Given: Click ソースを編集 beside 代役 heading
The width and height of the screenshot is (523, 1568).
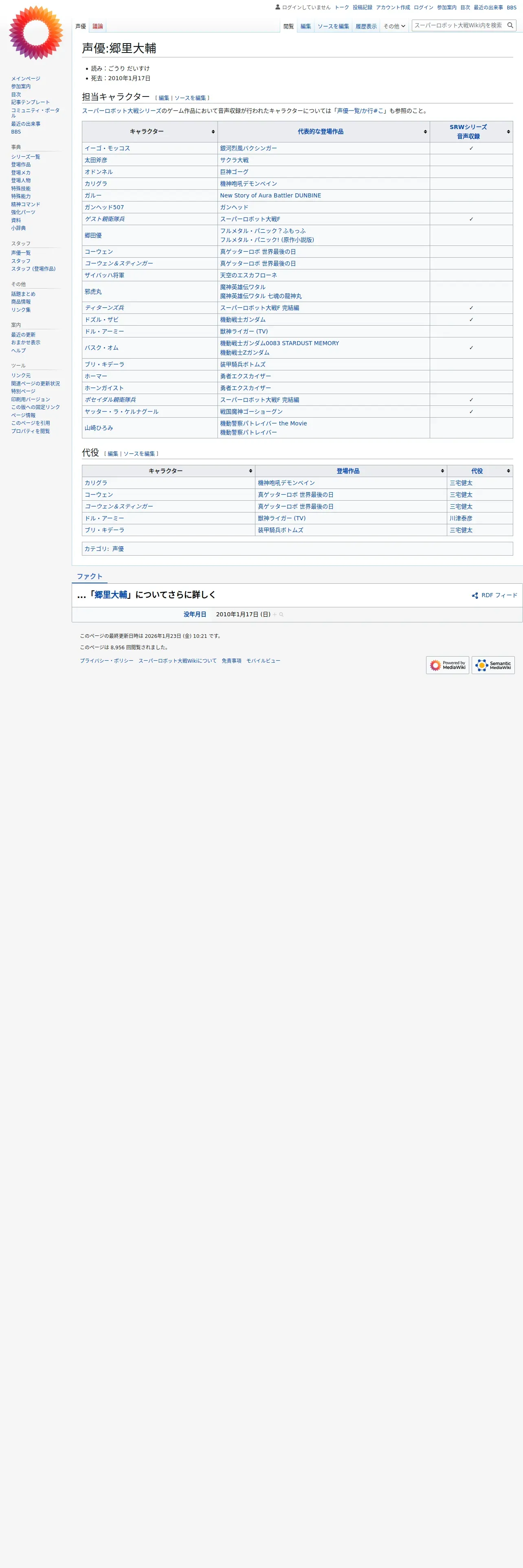Looking at the screenshot, I should click(x=139, y=453).
